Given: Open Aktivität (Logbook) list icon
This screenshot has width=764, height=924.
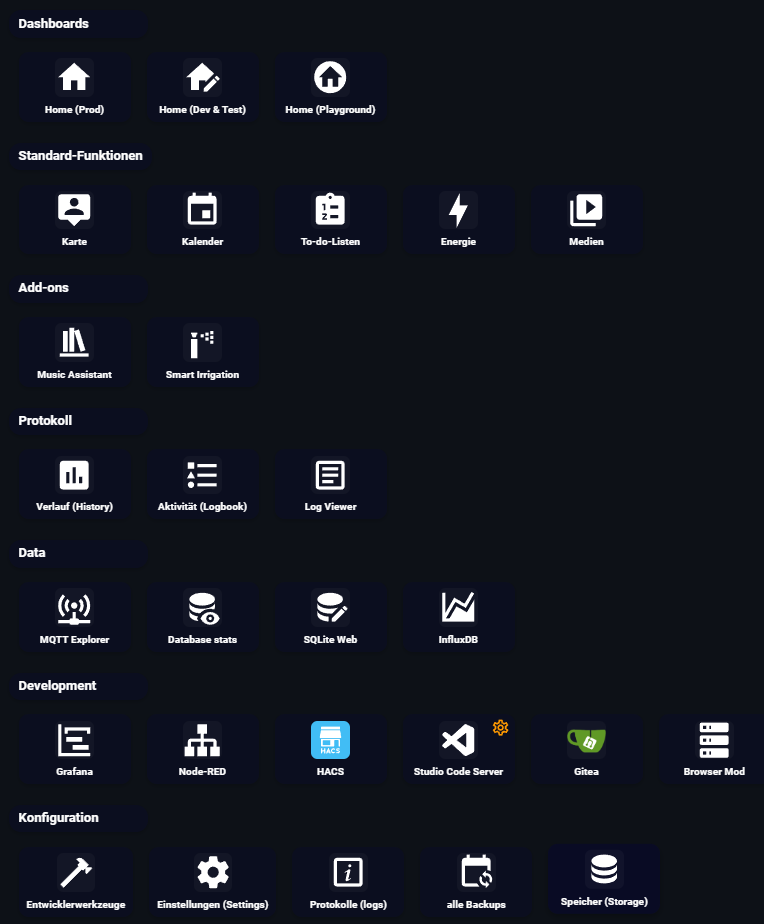Looking at the screenshot, I should tap(202, 474).
